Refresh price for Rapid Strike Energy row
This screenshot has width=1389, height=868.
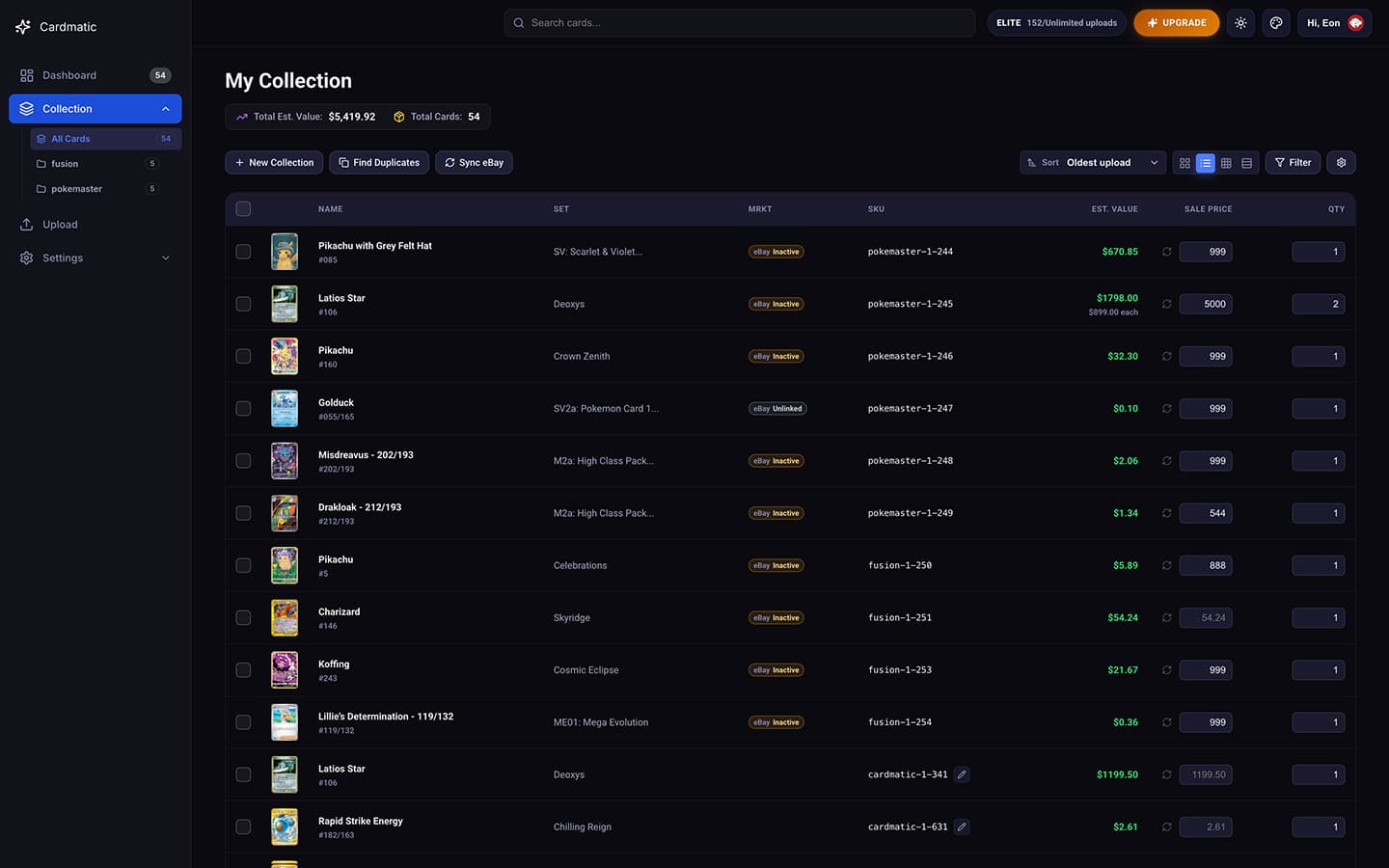[1166, 827]
